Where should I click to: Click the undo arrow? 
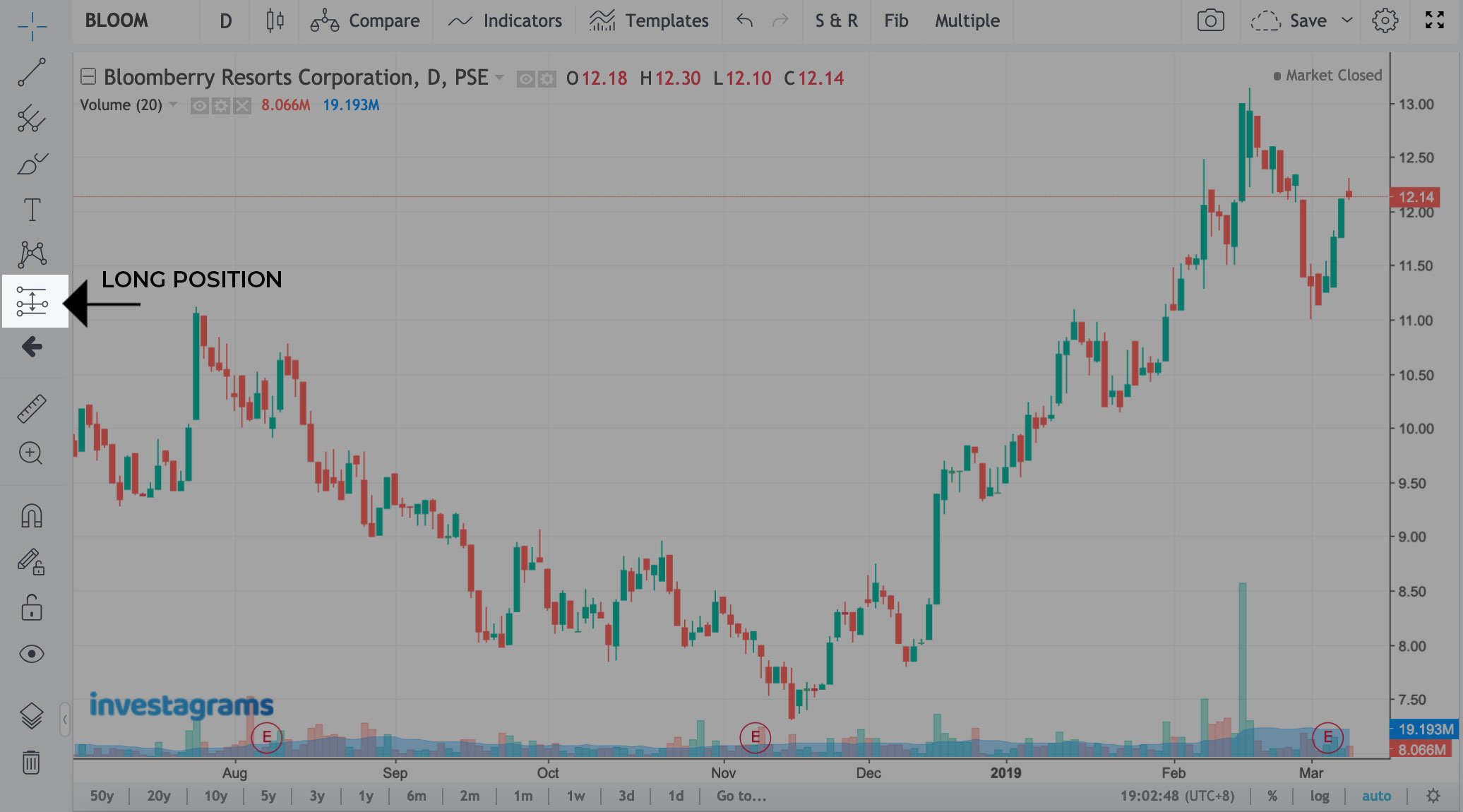point(744,20)
